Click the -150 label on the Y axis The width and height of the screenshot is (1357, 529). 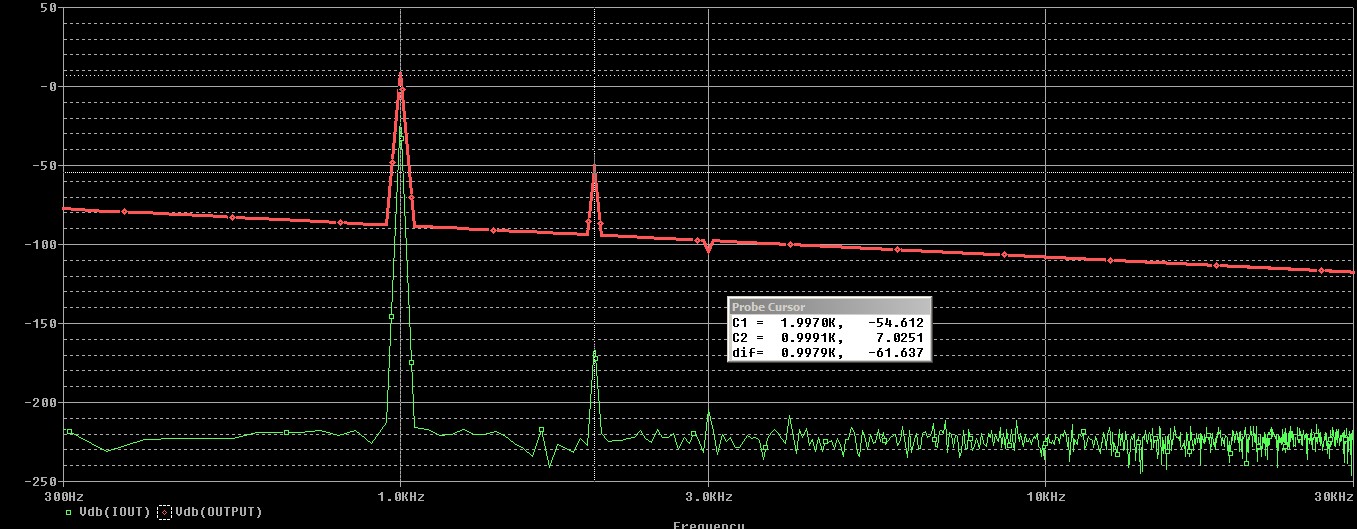click(39, 323)
